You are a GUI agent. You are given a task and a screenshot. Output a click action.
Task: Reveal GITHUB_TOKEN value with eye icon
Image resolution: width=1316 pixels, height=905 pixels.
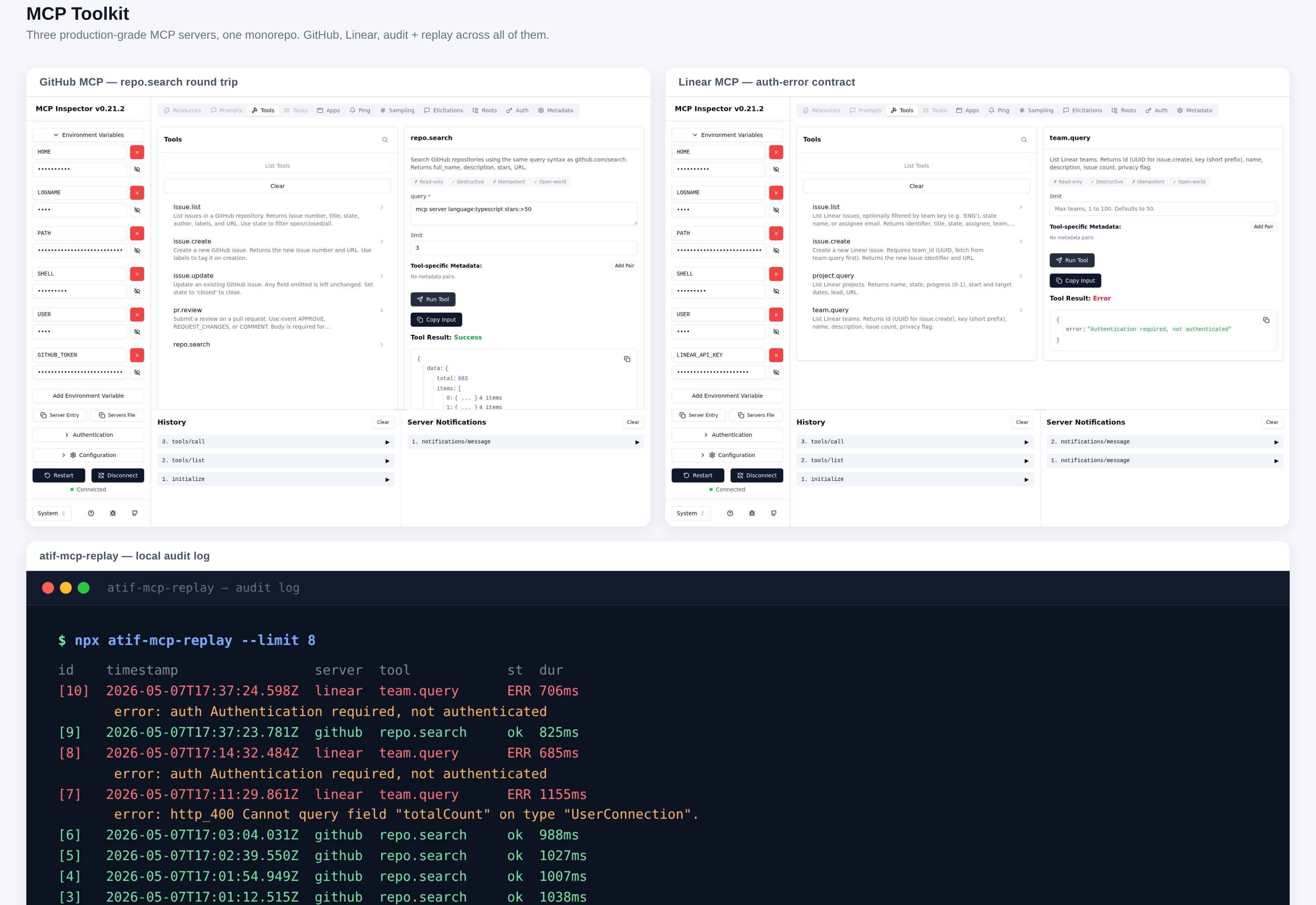pos(137,372)
